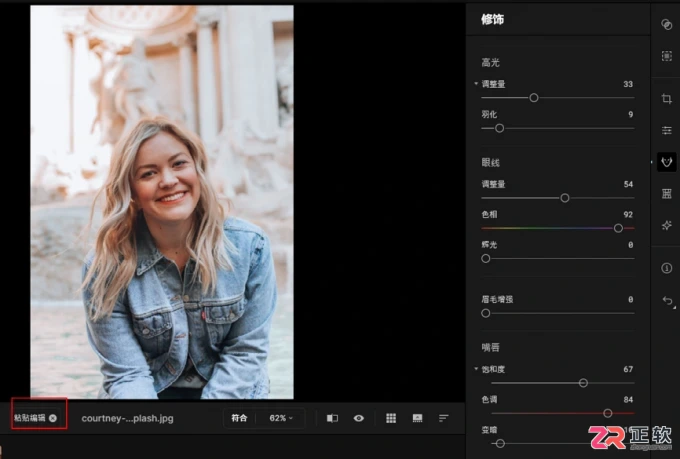Open the retouch face icon panel

[667, 162]
